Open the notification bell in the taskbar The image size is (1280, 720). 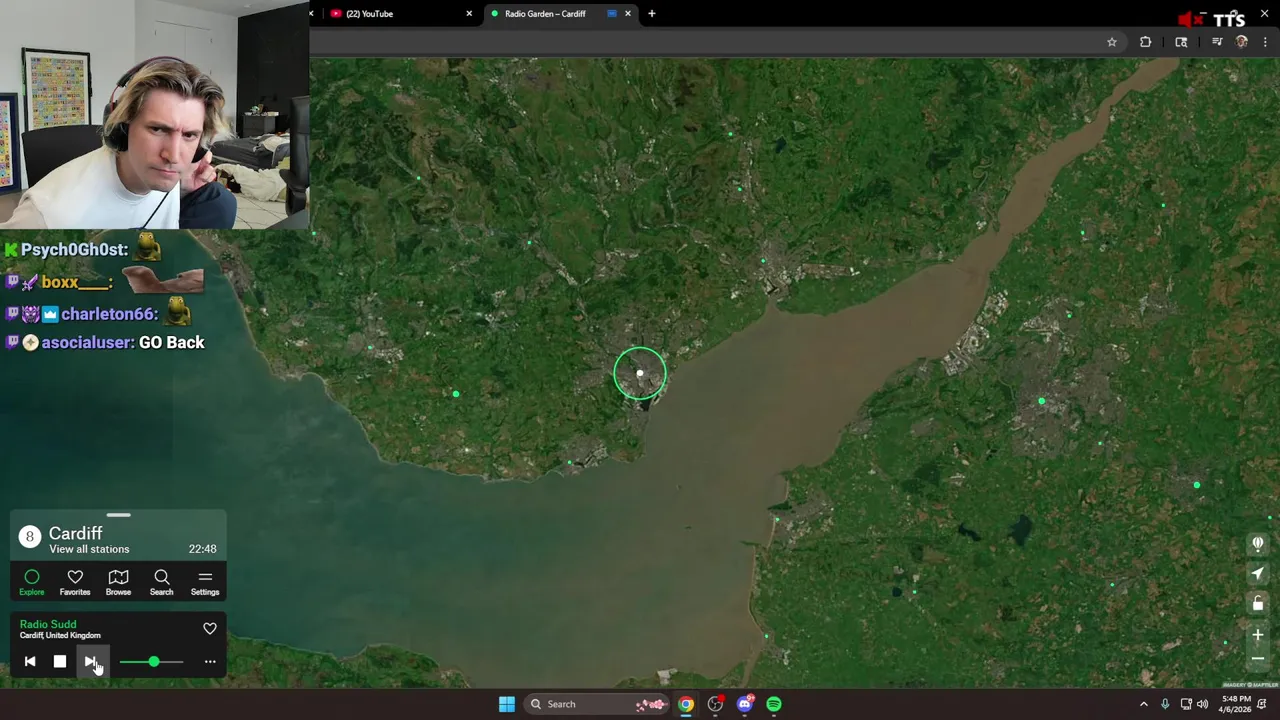1262,704
